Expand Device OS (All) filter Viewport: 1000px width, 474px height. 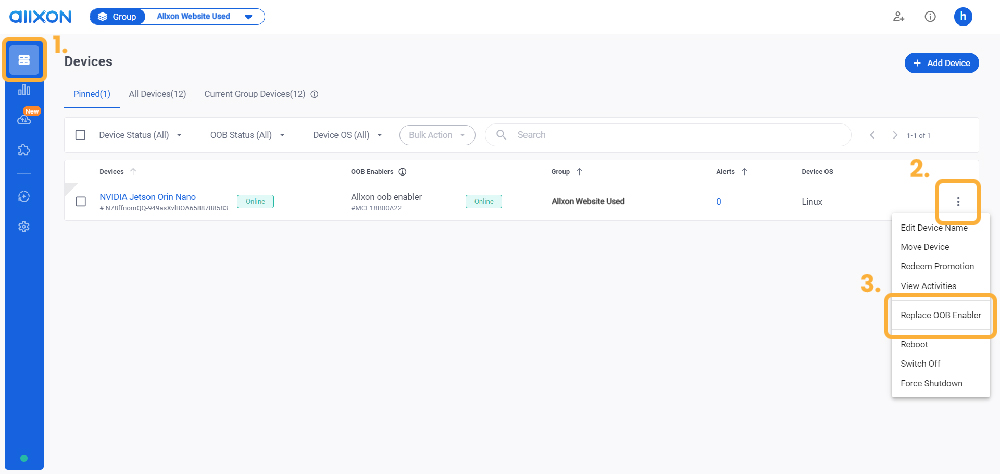pyautogui.click(x=348, y=135)
